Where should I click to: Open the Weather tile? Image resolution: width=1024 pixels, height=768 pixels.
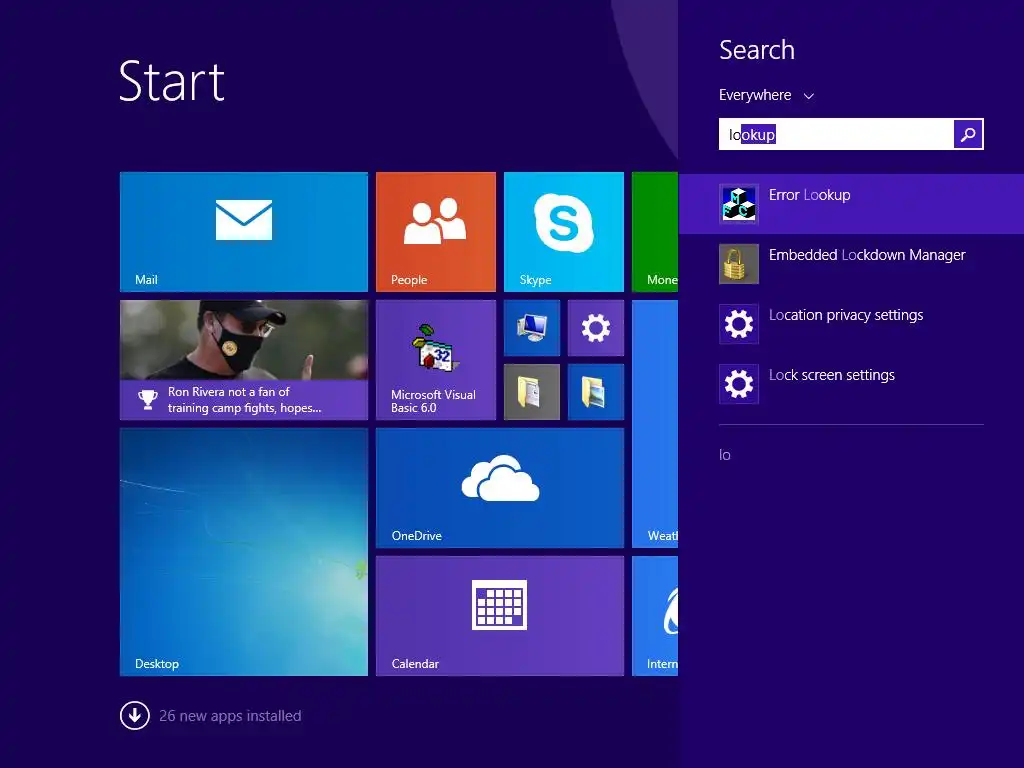655,424
